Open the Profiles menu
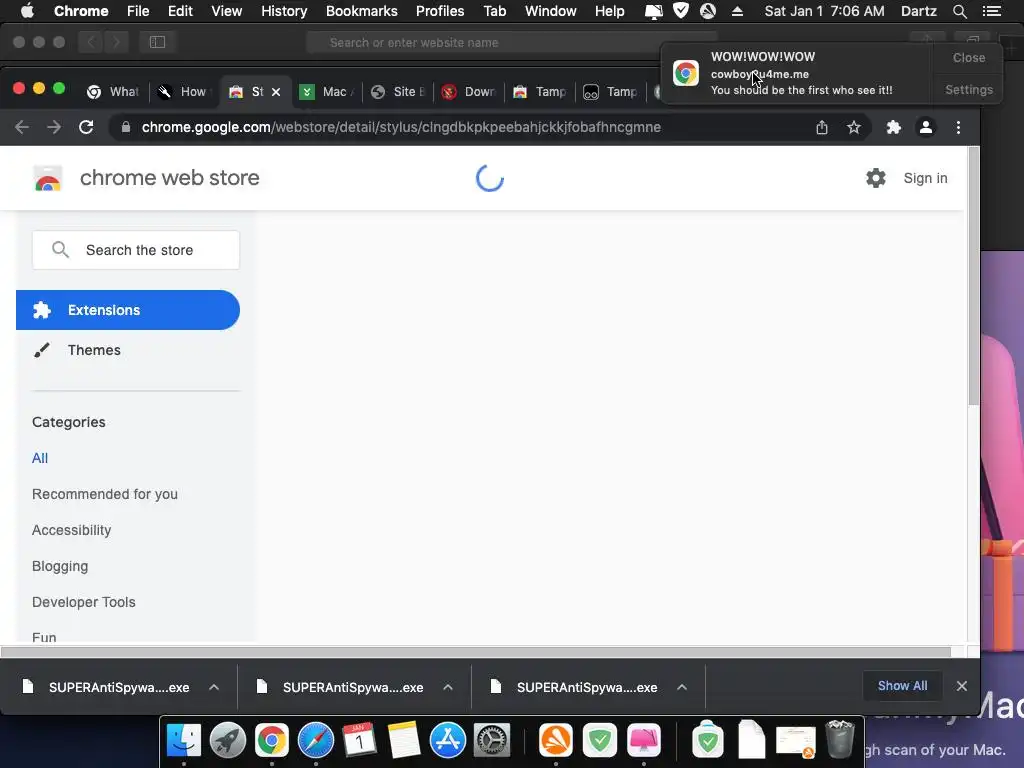This screenshot has height=768, width=1024. [440, 11]
